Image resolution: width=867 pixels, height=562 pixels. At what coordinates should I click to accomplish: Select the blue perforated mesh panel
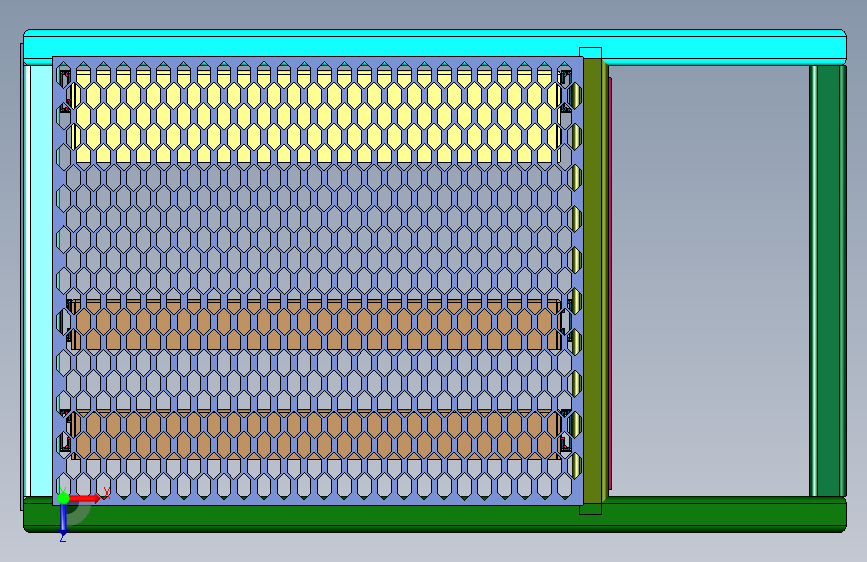click(318, 280)
